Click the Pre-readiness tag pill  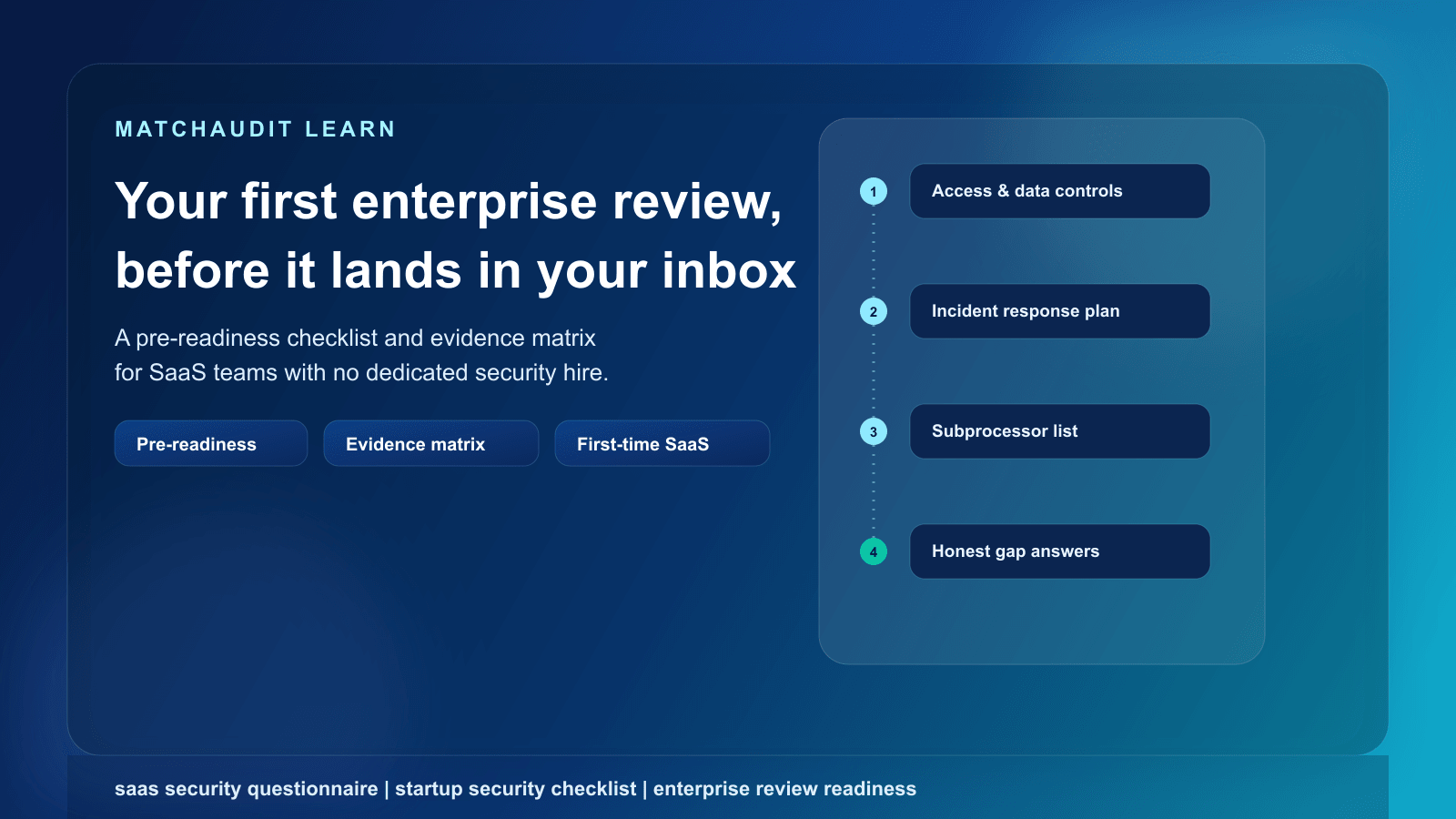[211, 443]
